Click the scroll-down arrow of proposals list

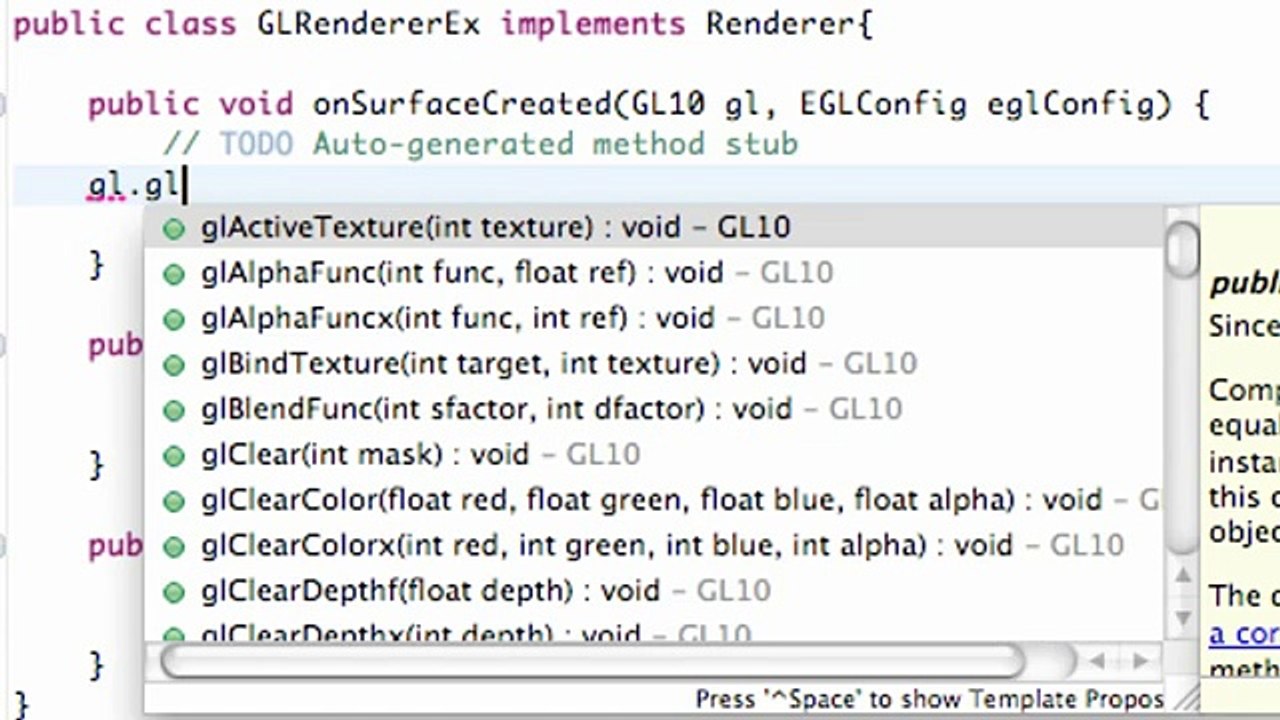click(x=1183, y=617)
